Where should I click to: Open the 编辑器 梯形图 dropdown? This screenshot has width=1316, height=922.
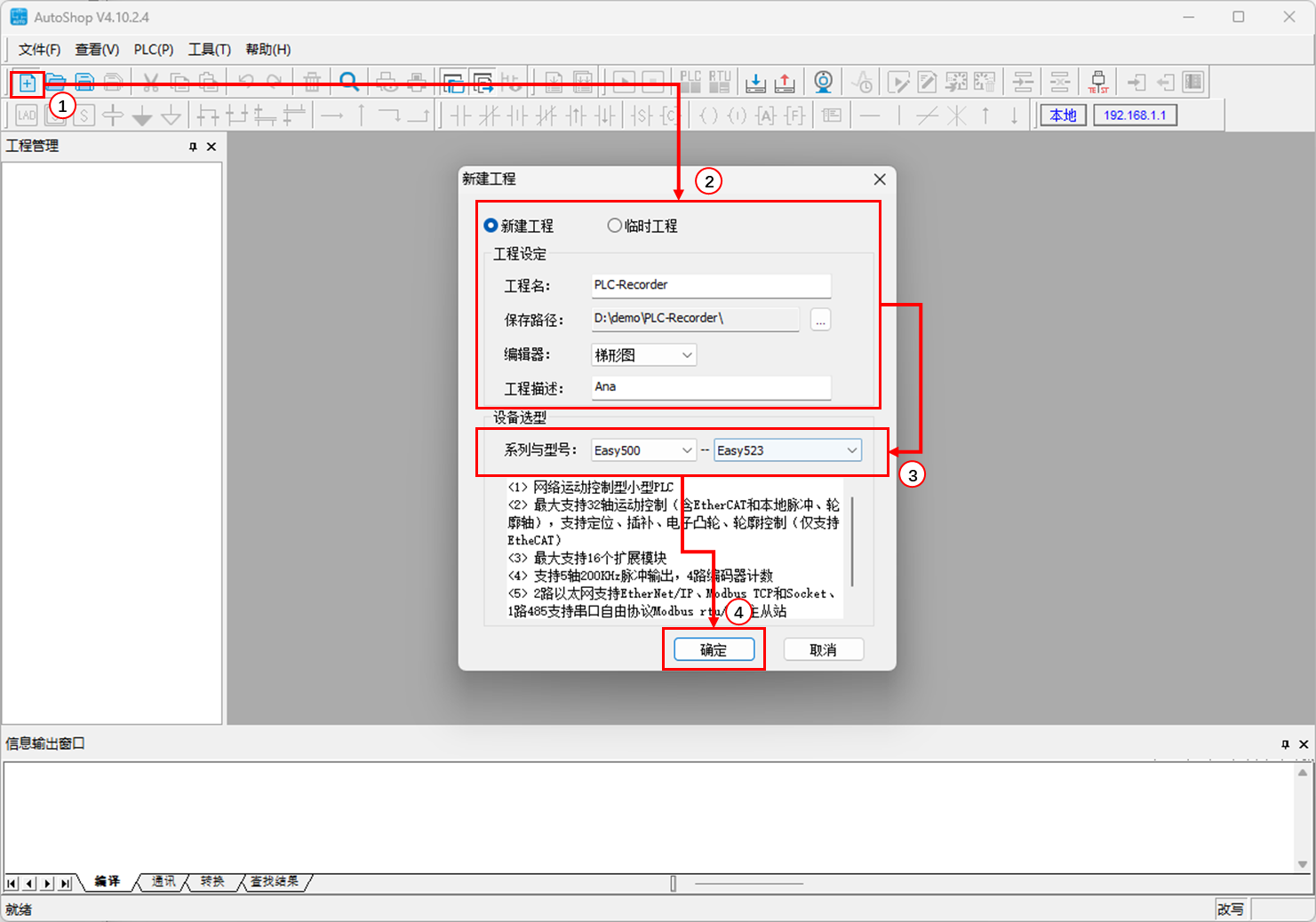pos(644,355)
